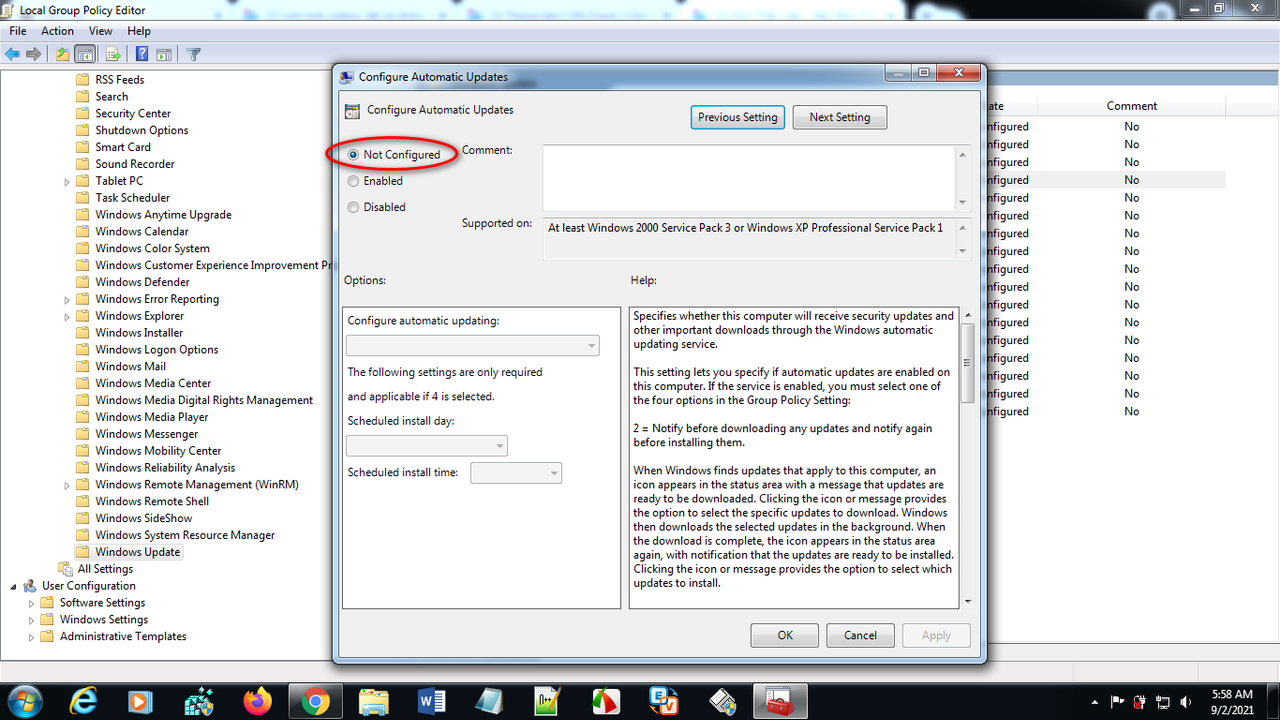Open Firefox from the taskbar
The image size is (1280, 720).
coord(257,701)
